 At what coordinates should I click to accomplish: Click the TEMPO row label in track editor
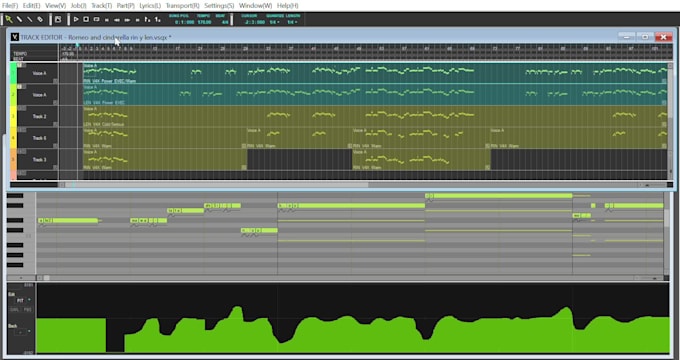point(20,54)
